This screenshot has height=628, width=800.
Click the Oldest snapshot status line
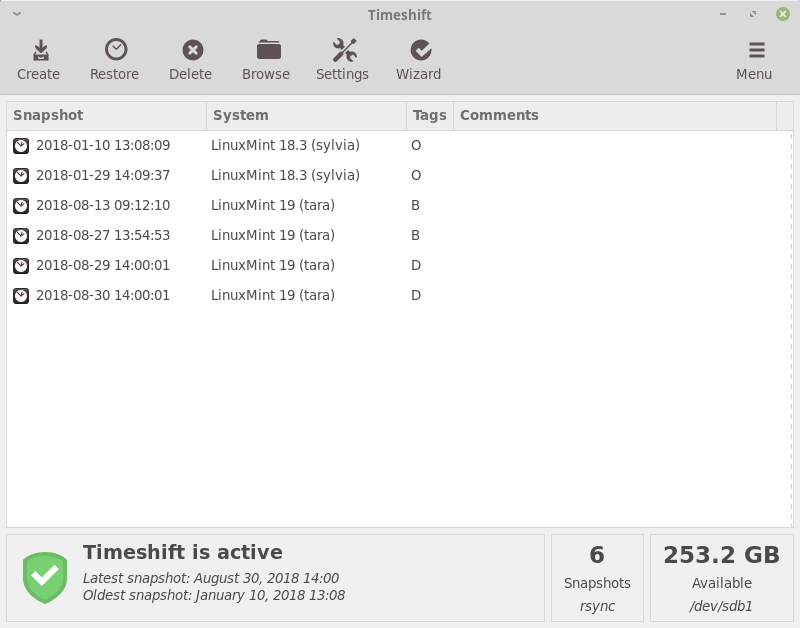[214, 595]
